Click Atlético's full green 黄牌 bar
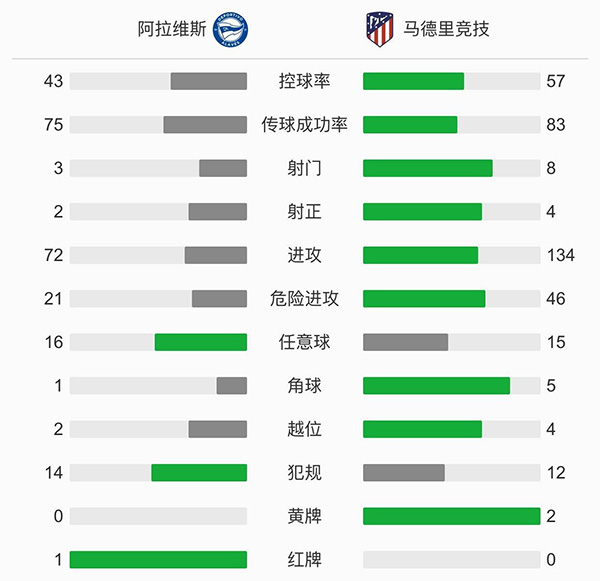Screen dimensions: 600x581 click(451, 516)
